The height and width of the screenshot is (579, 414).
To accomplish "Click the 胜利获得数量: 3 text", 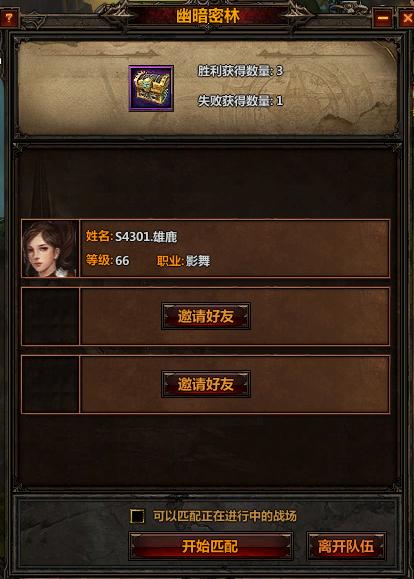I will click(240, 71).
